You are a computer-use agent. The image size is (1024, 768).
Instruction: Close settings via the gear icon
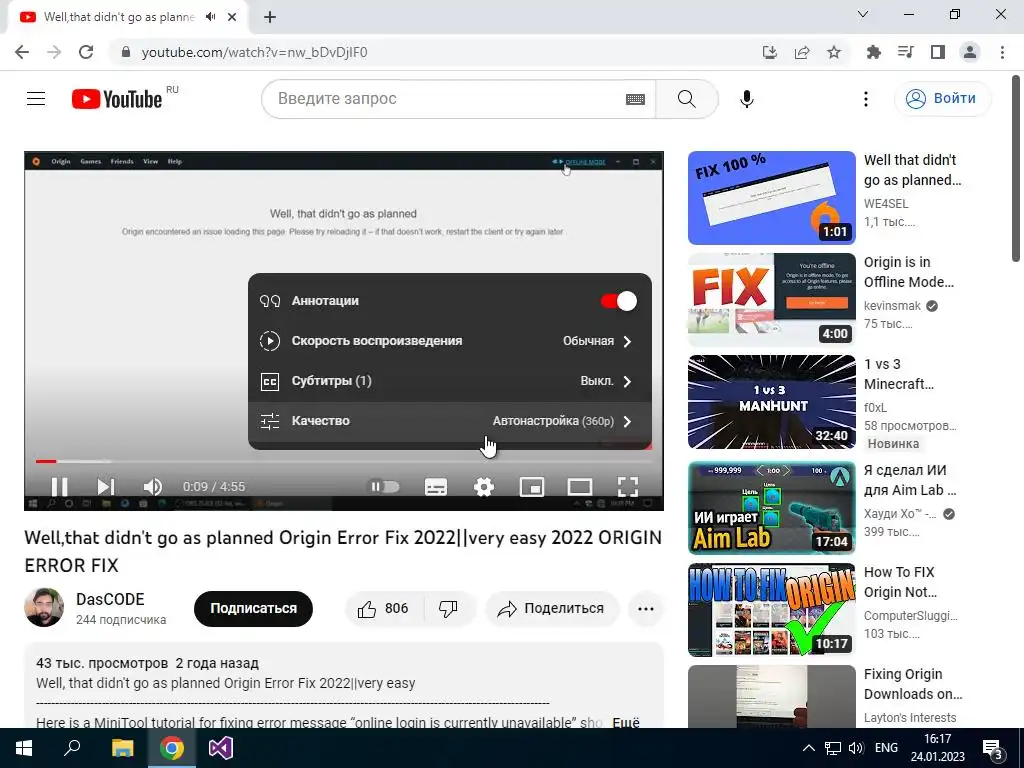[484, 487]
